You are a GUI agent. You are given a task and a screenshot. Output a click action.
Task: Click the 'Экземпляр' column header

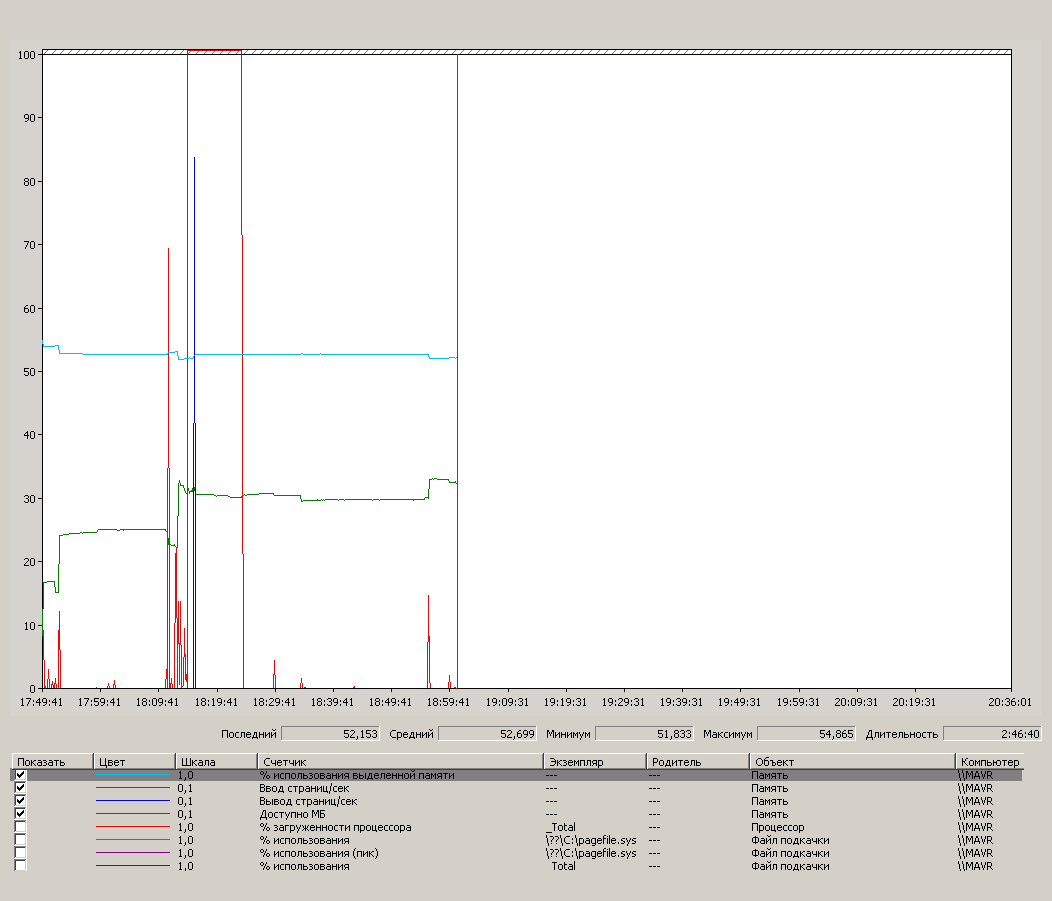593,762
